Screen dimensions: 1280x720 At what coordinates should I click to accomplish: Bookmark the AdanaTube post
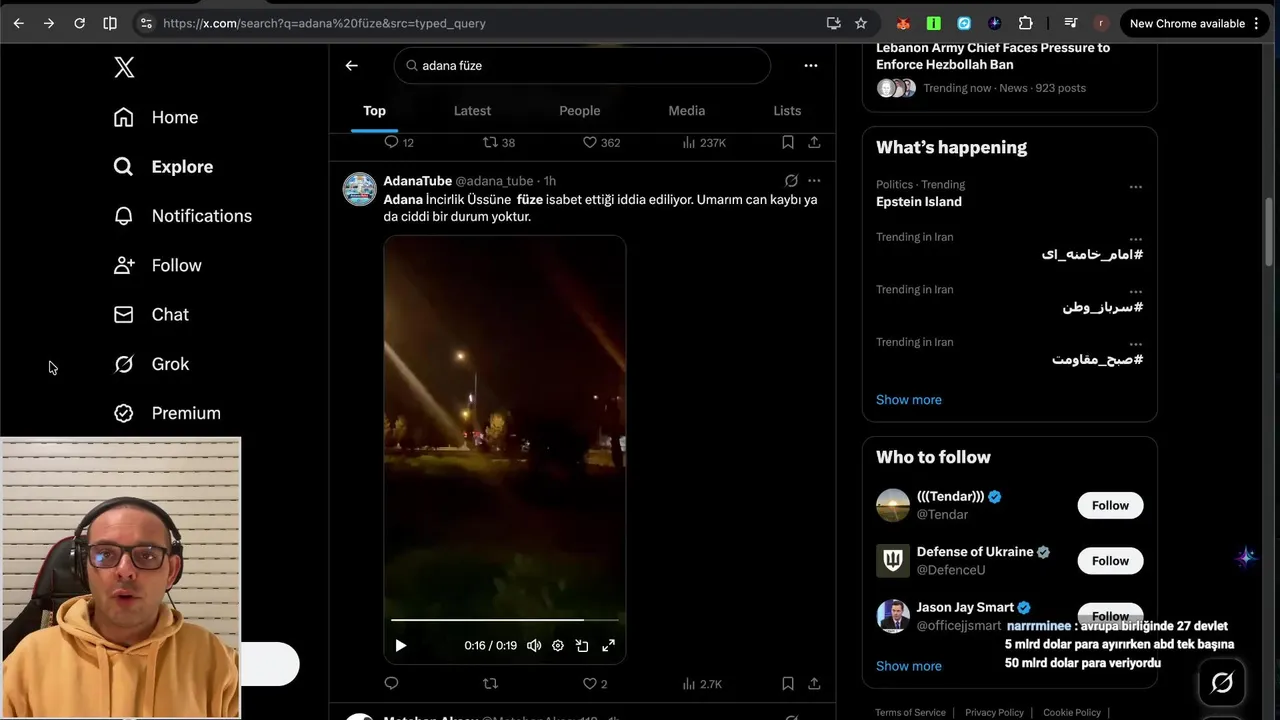(x=788, y=684)
